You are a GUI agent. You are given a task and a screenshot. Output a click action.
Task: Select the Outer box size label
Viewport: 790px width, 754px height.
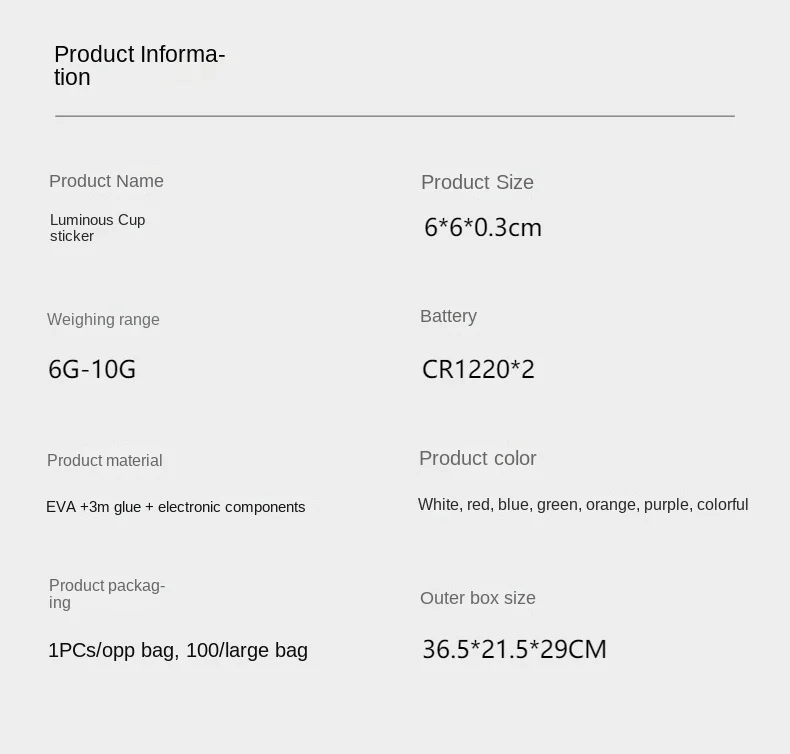(x=477, y=598)
